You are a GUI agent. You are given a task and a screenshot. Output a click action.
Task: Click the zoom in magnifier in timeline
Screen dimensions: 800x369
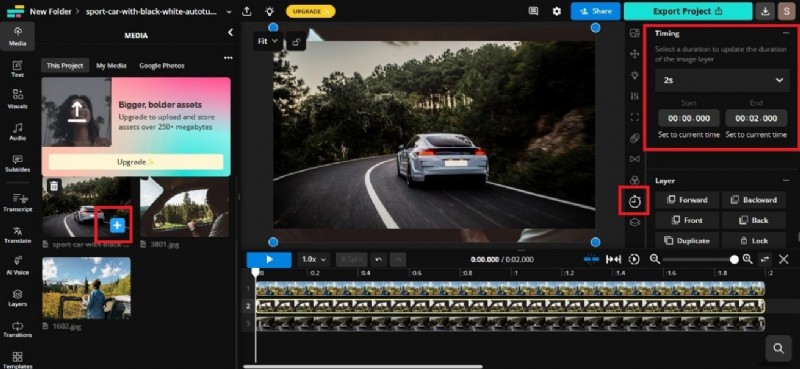click(747, 259)
